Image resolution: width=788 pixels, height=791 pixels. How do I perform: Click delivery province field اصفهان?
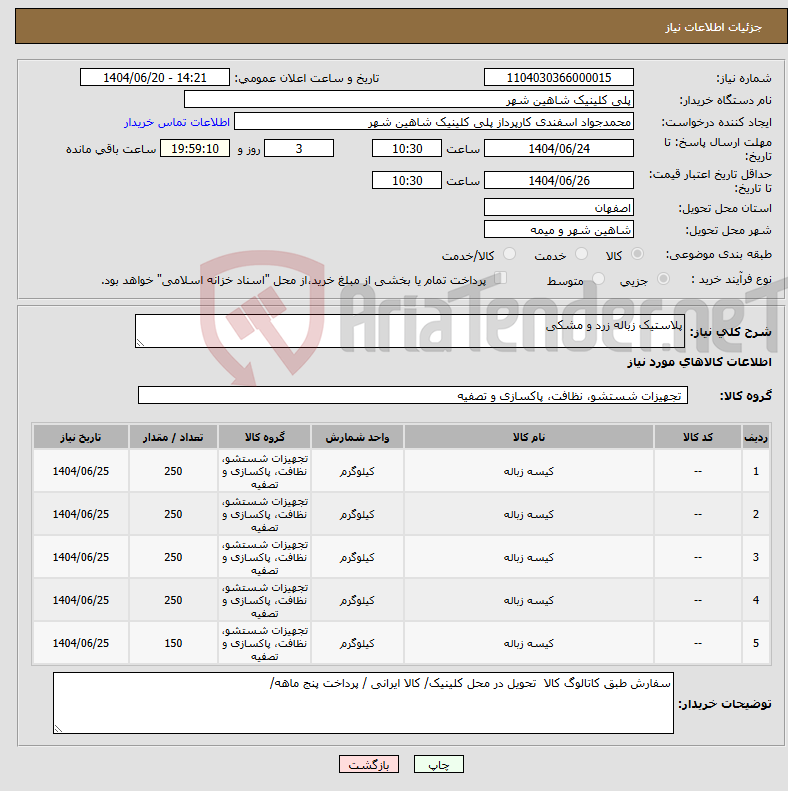(x=558, y=207)
